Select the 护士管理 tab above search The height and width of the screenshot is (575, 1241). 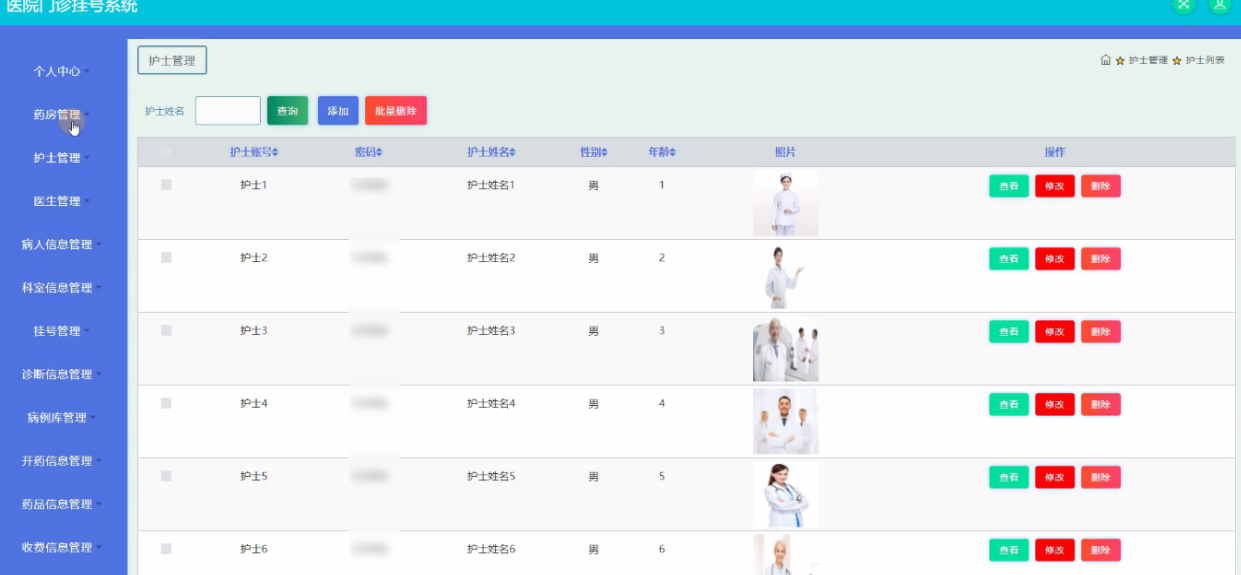pyautogui.click(x=172, y=61)
